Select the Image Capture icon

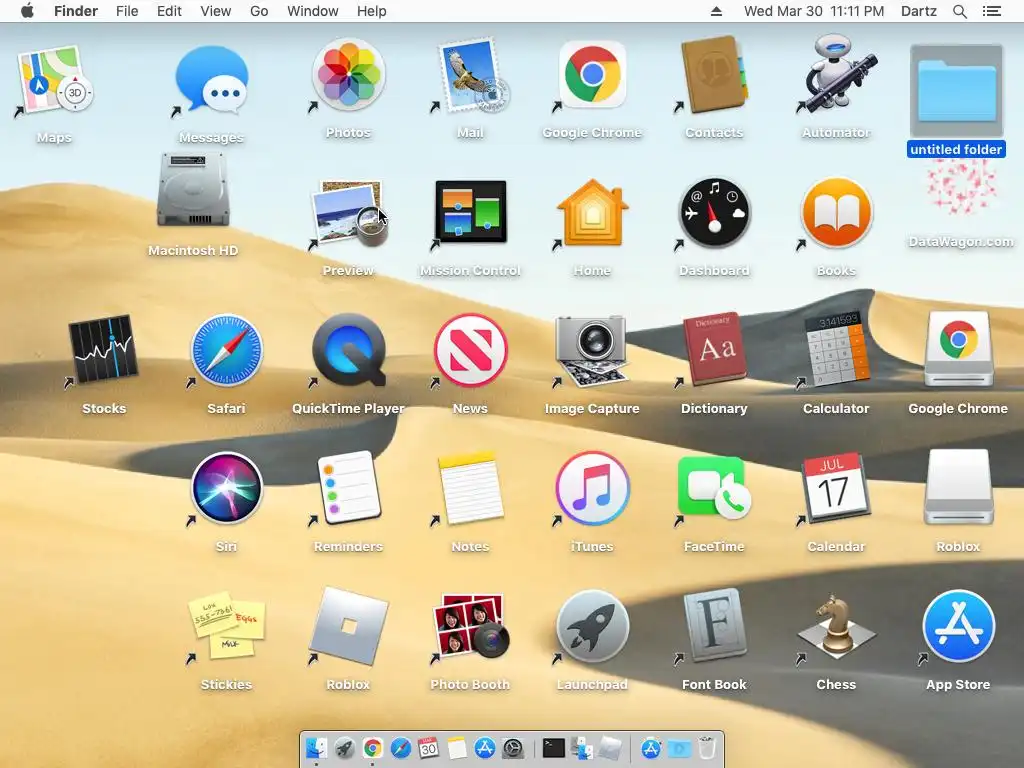point(592,350)
